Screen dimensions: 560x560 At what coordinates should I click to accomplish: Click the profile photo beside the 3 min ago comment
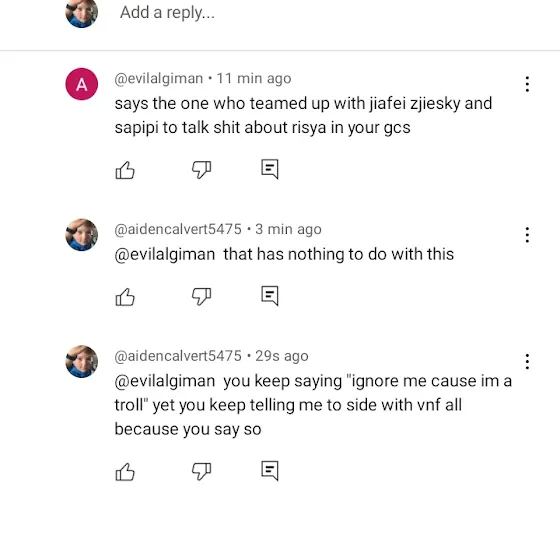point(82,235)
